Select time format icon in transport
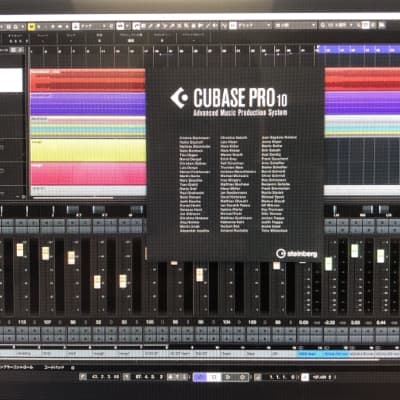Viewport: 400px width, 400px height. pos(257,377)
